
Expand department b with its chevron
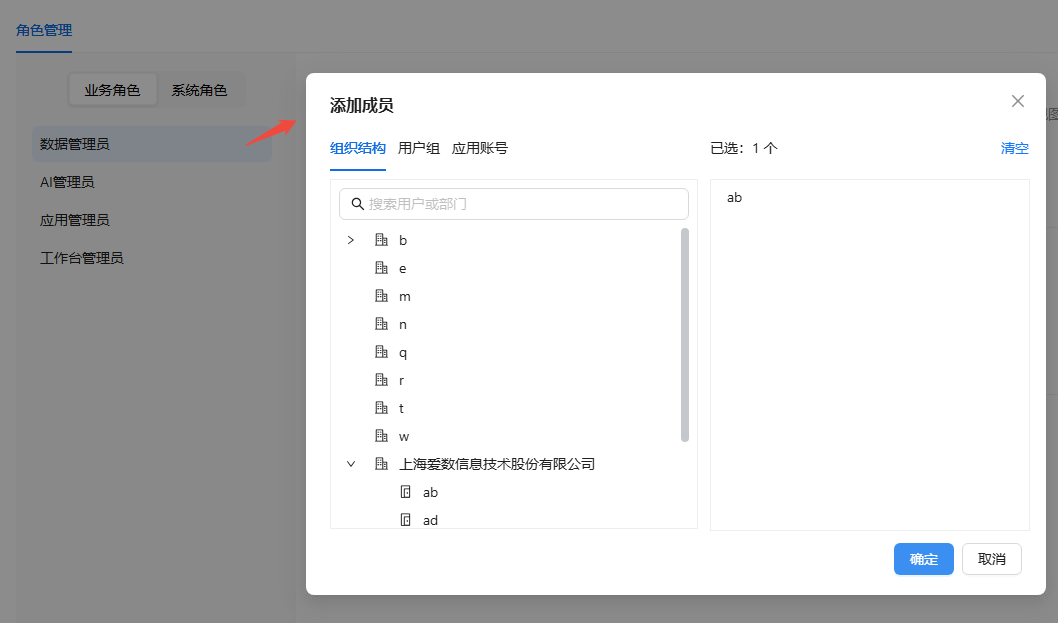point(351,240)
